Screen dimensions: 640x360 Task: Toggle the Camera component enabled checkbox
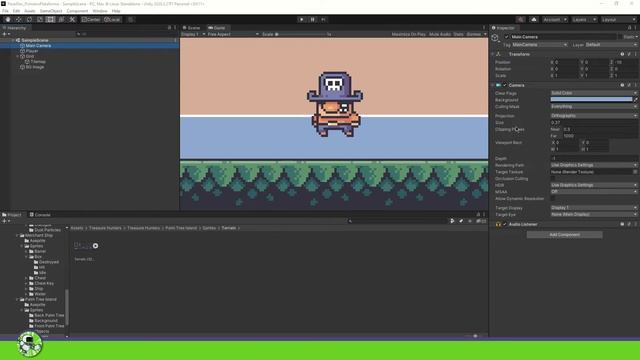[x=504, y=85]
